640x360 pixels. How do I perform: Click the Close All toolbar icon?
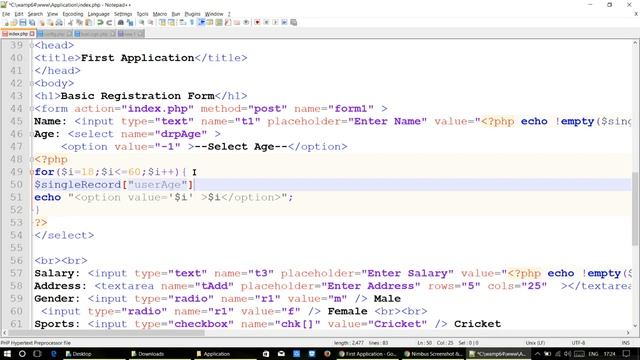(51, 22)
